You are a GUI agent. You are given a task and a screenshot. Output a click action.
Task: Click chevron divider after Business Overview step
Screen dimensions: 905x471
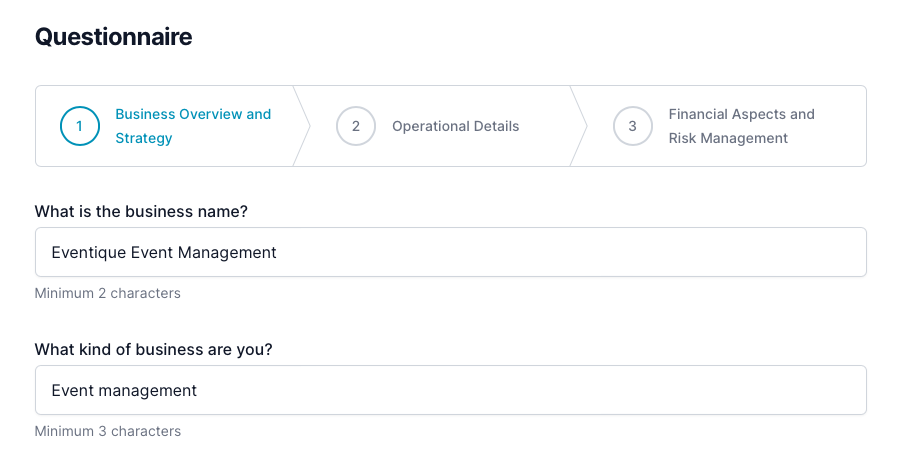[302, 126]
